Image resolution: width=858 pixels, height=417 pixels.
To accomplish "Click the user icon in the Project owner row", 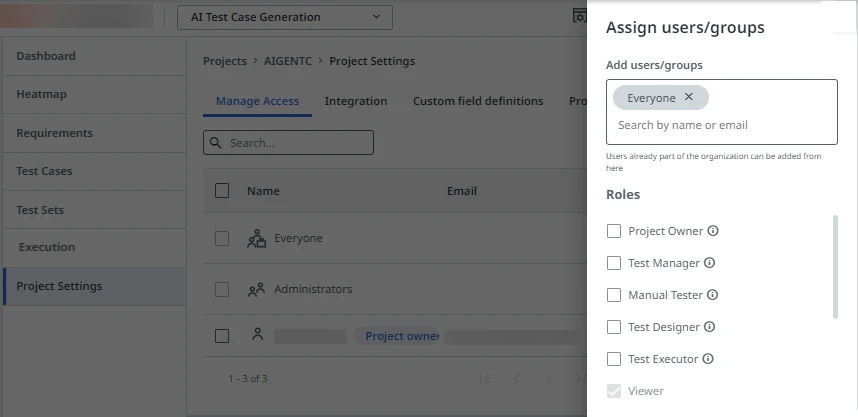I will click(258, 334).
